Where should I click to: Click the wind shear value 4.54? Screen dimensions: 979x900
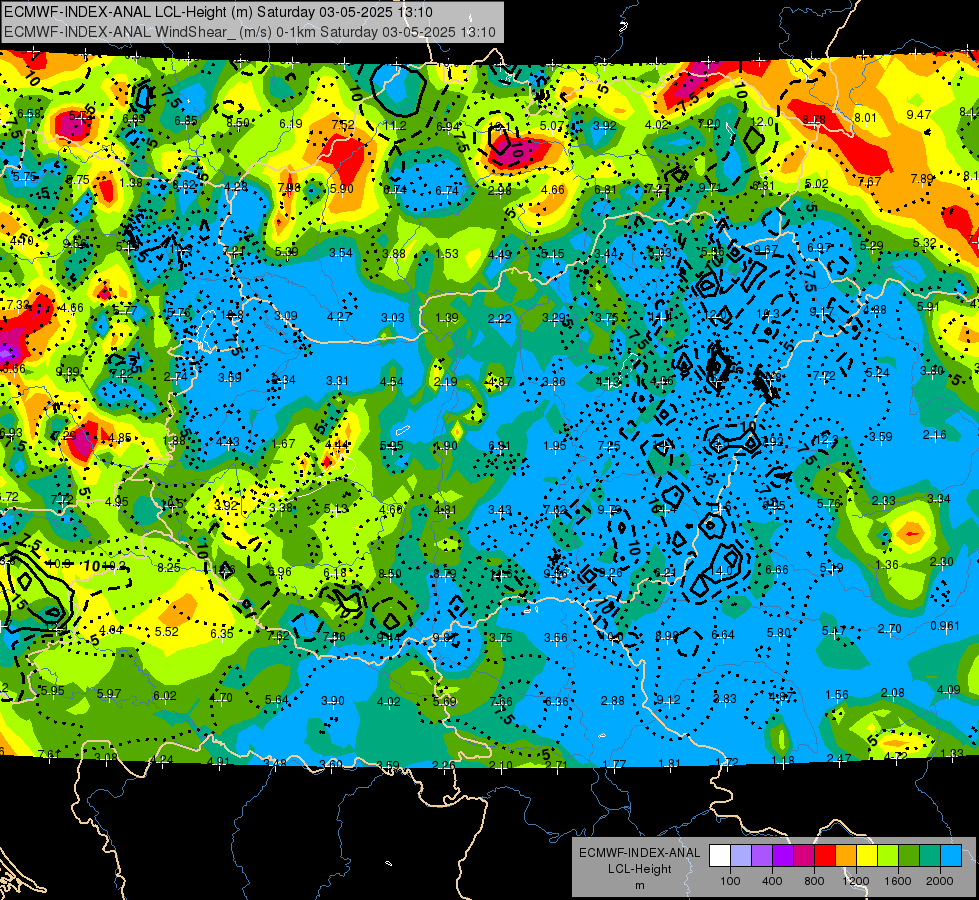pos(391,382)
